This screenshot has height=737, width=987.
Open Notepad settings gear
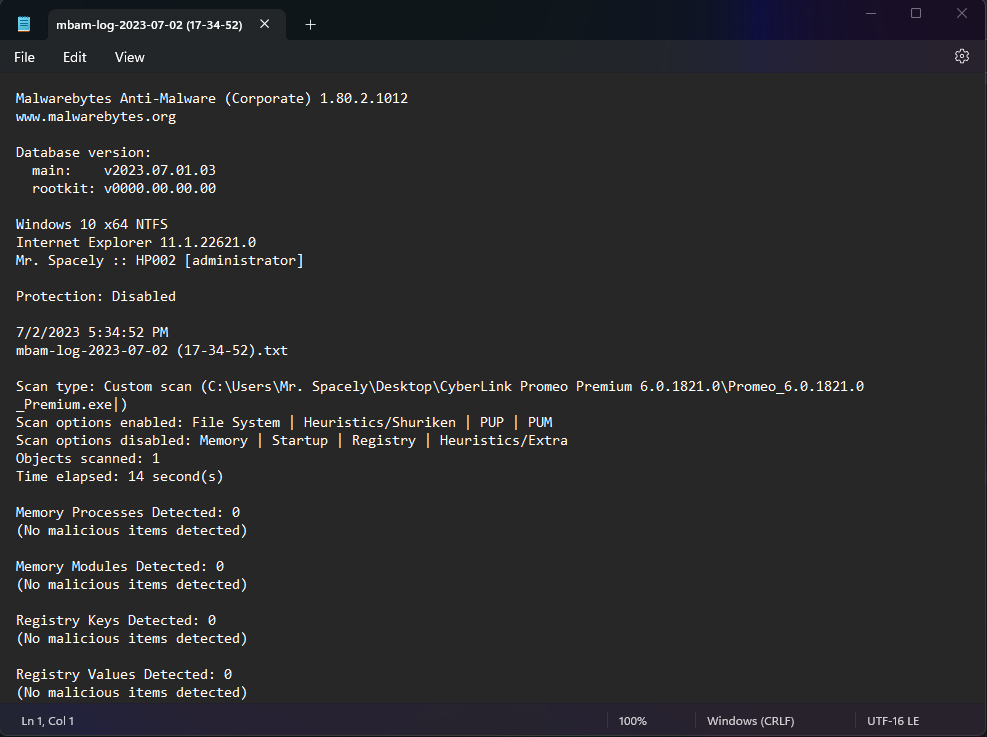point(961,57)
